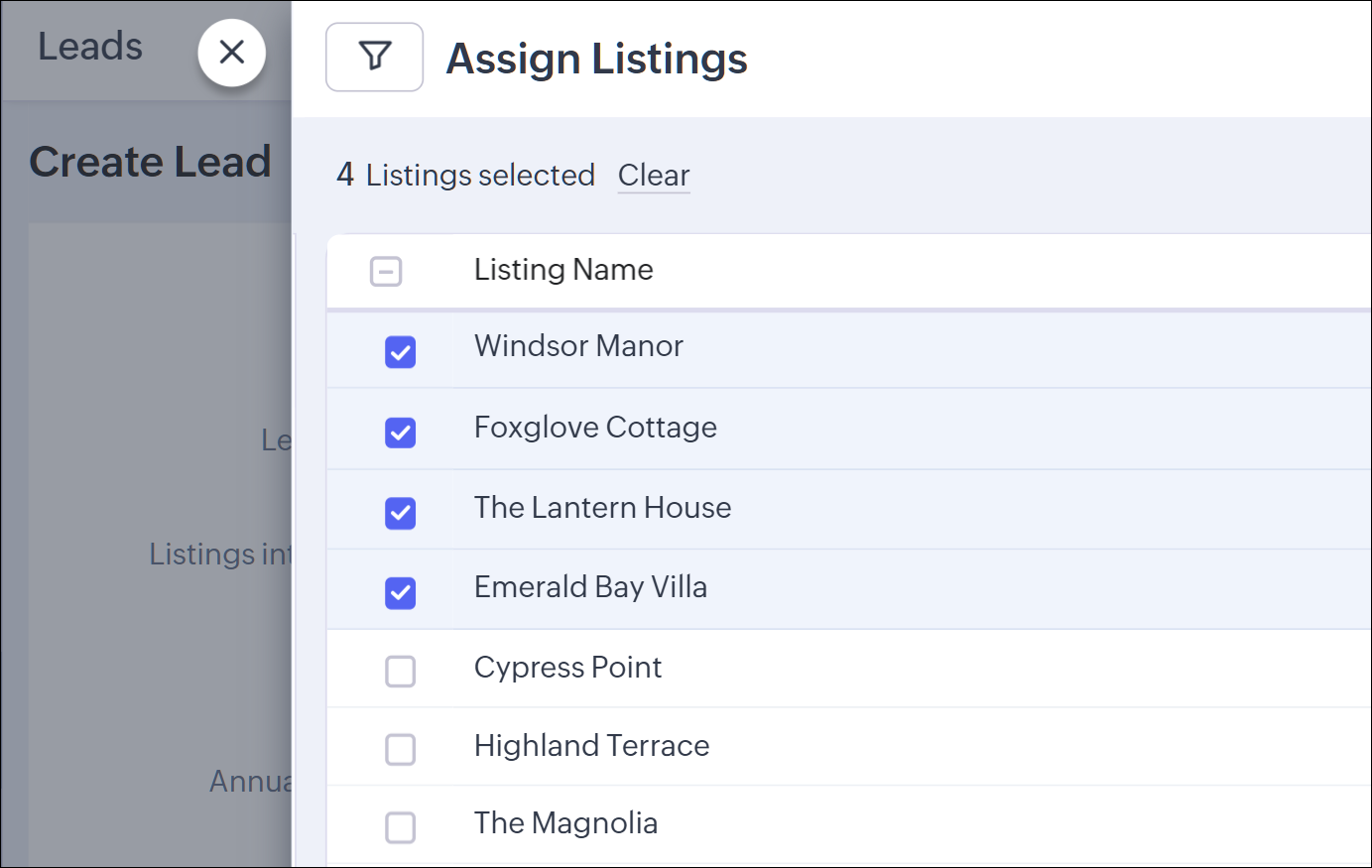Click the Highland Terrace listing name

[x=591, y=746]
